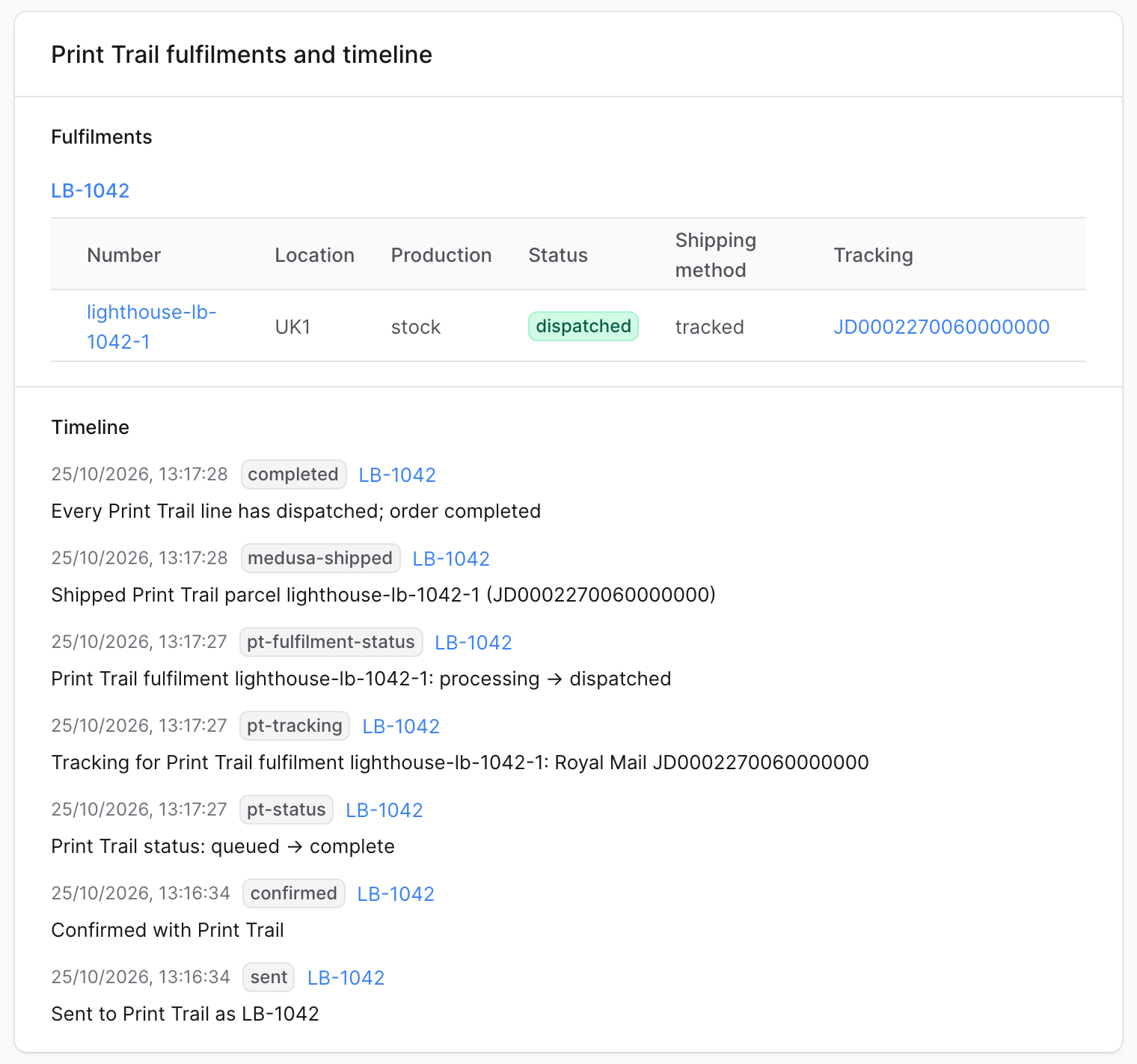
Task: Click timestamp 25/10/2026, 13:17:28 beside completed
Action: pos(139,474)
